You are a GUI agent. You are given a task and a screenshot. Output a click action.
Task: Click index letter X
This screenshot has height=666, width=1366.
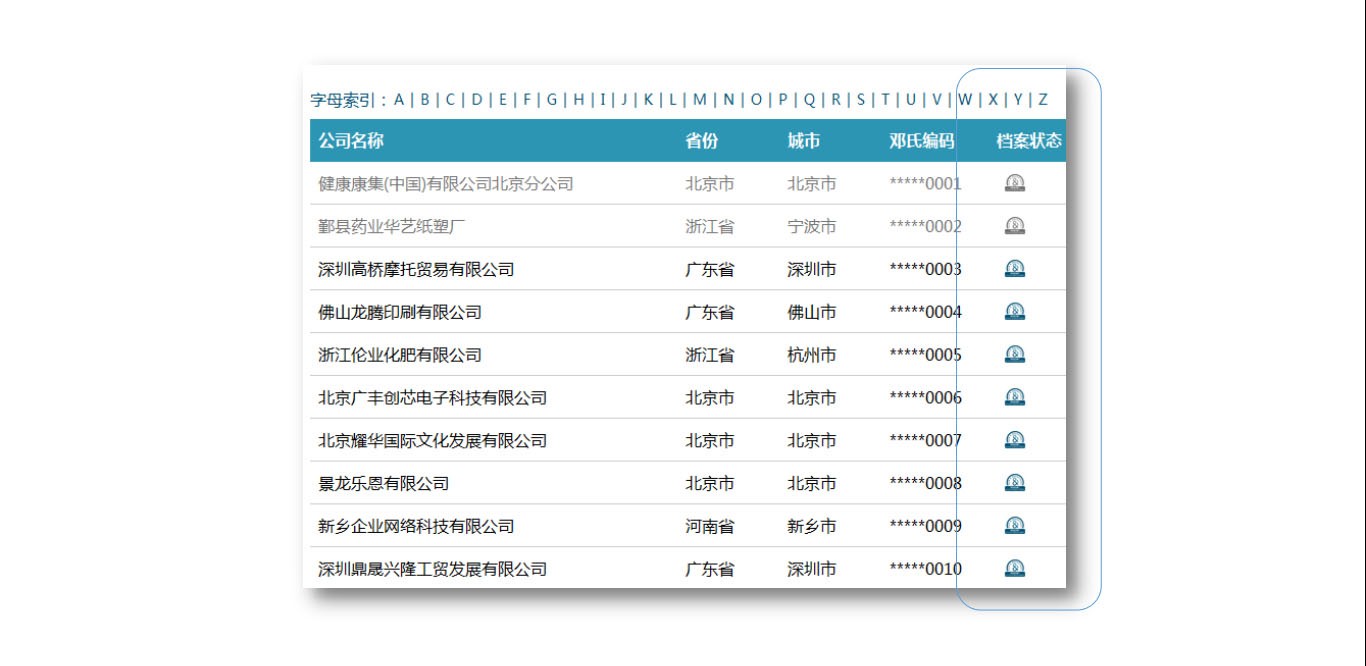[x=993, y=100]
